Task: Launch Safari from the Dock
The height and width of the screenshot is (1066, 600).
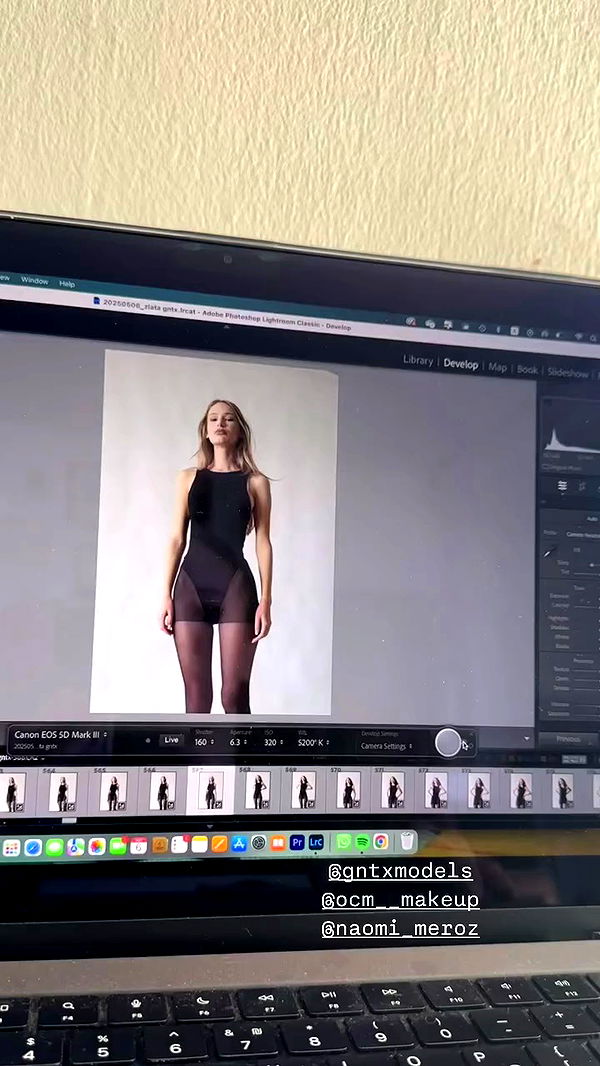Action: pyautogui.click(x=33, y=847)
